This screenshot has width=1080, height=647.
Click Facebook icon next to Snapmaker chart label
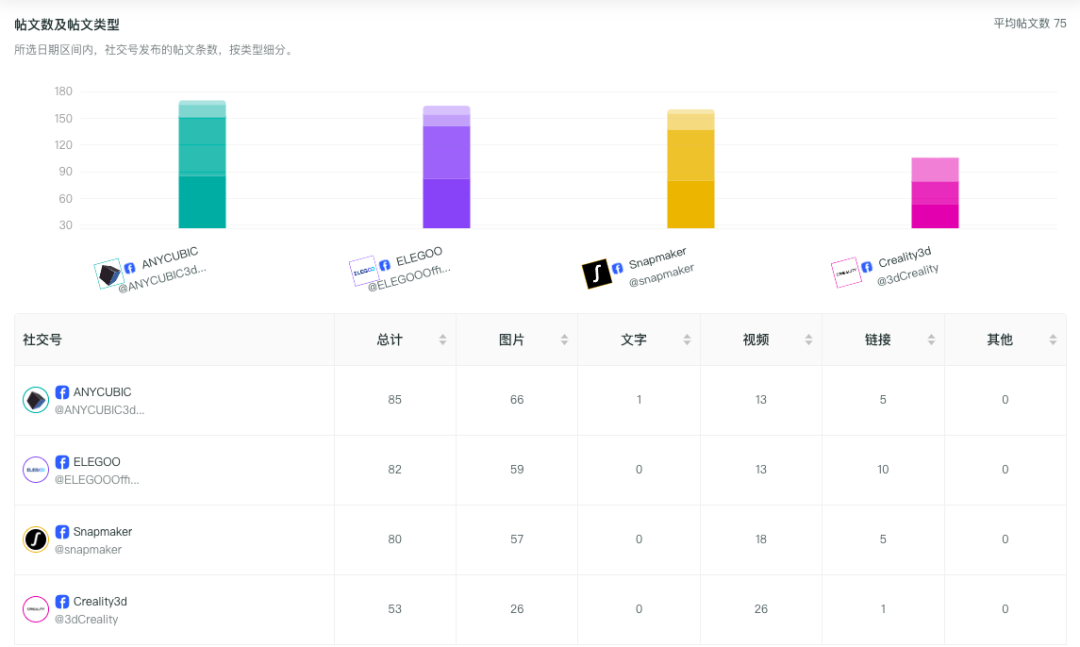618,268
